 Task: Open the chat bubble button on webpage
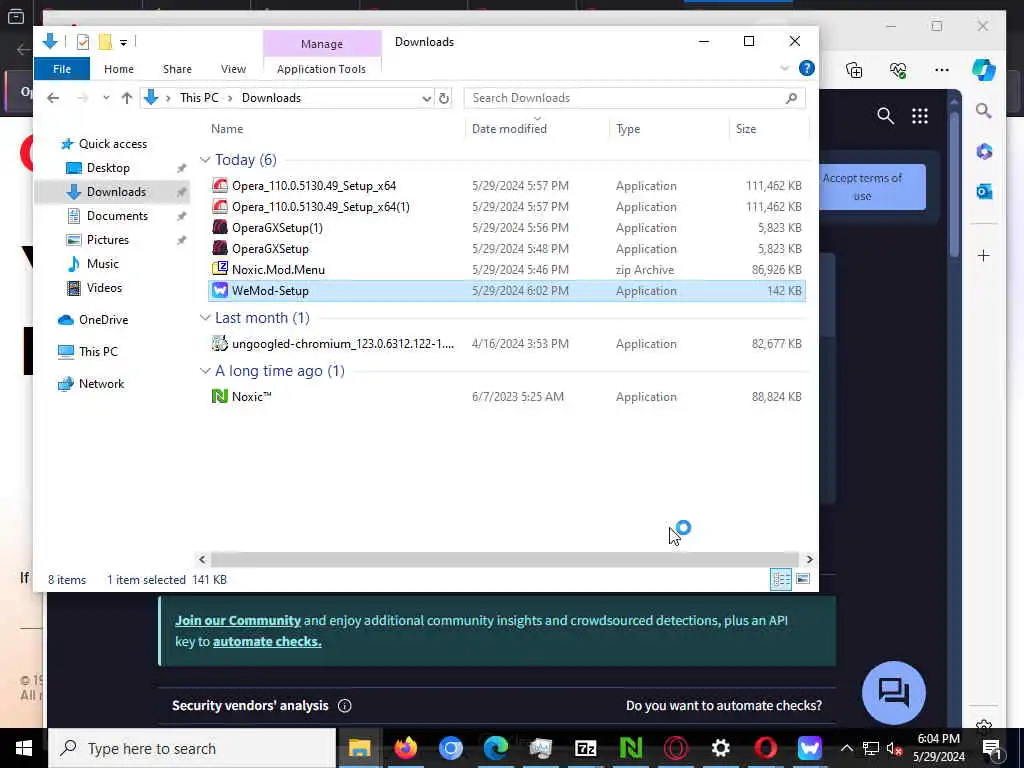pos(893,692)
